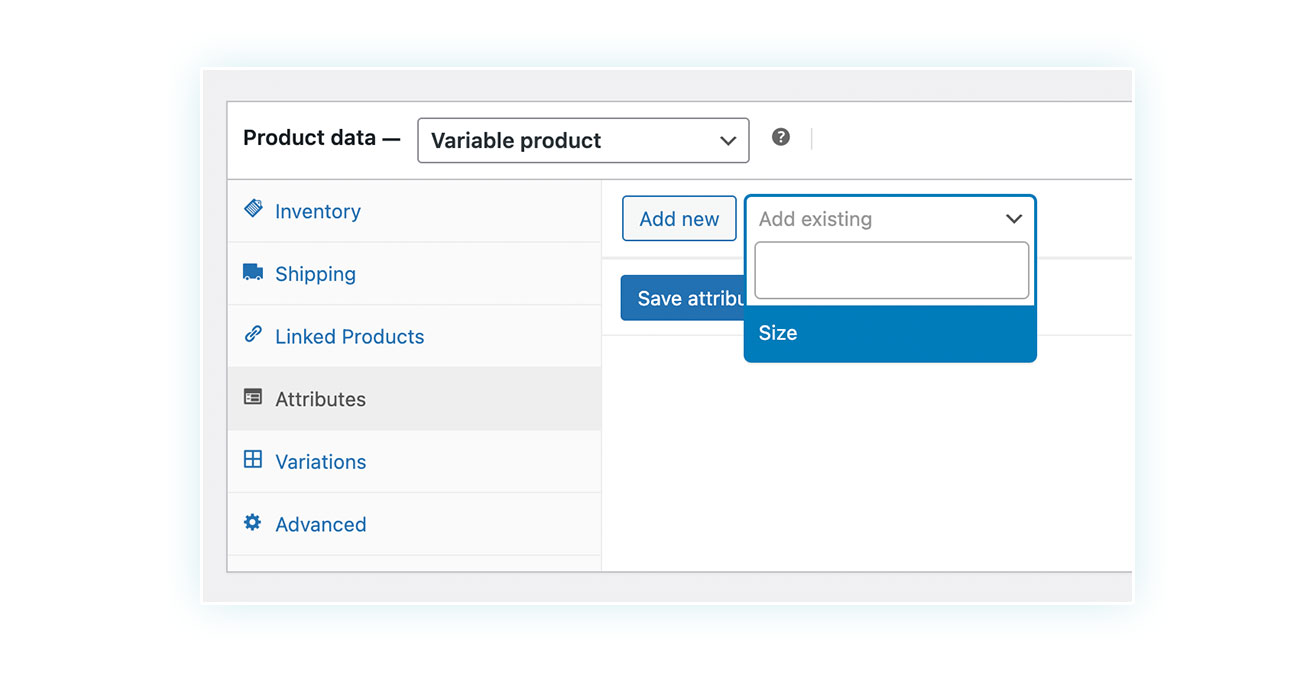Screen dimensions: 1300x689
Task: Open the Inventory tab
Action: pos(414,211)
